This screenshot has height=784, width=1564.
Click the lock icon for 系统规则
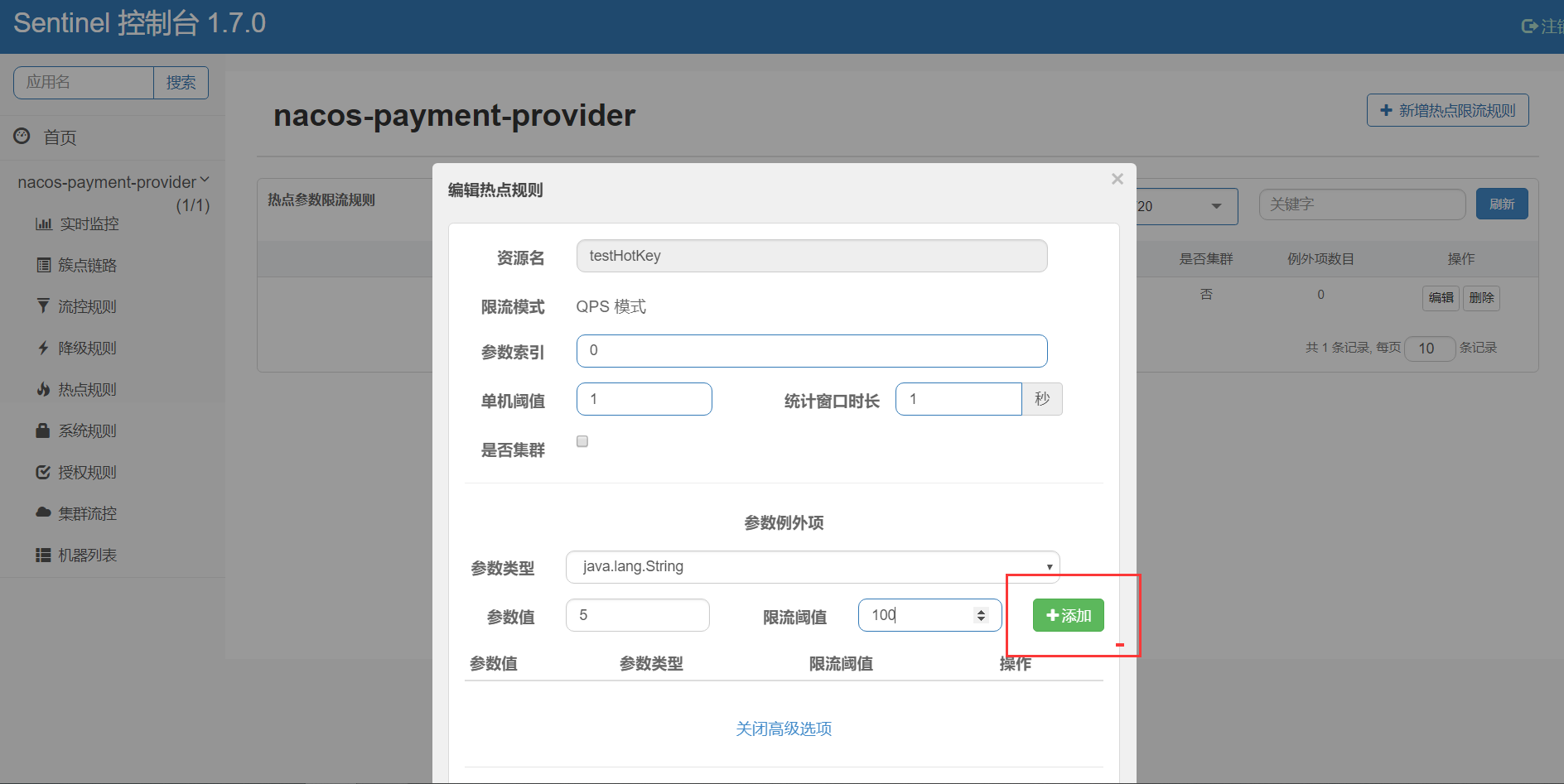tap(43, 430)
